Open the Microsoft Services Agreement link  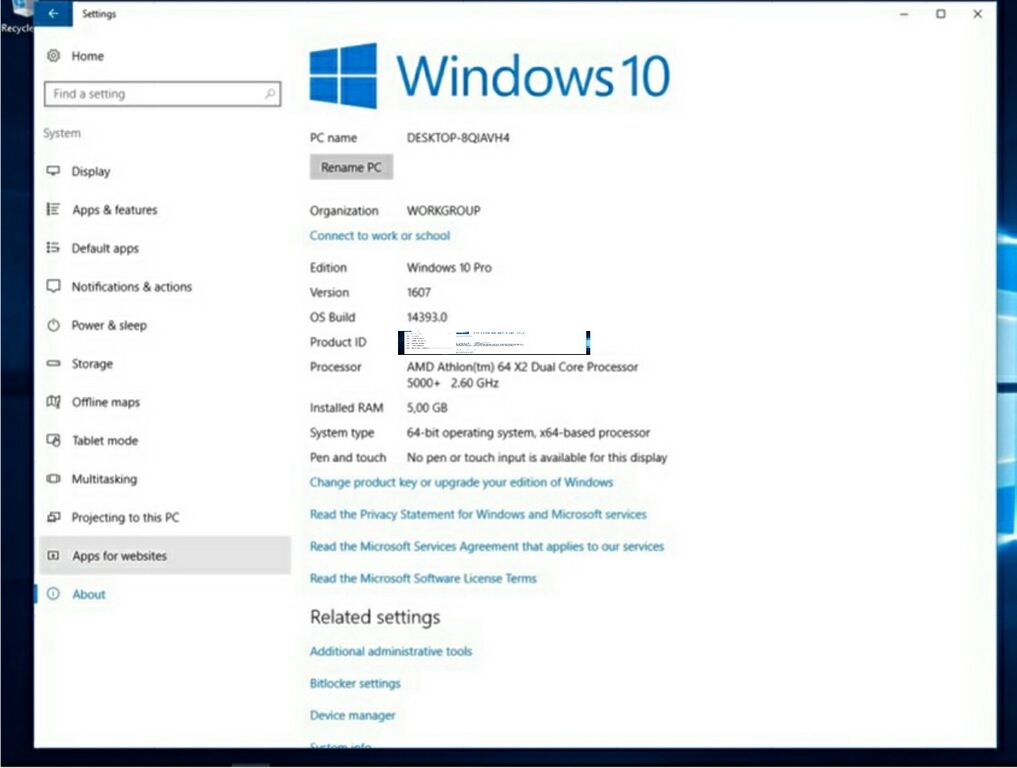pos(486,546)
